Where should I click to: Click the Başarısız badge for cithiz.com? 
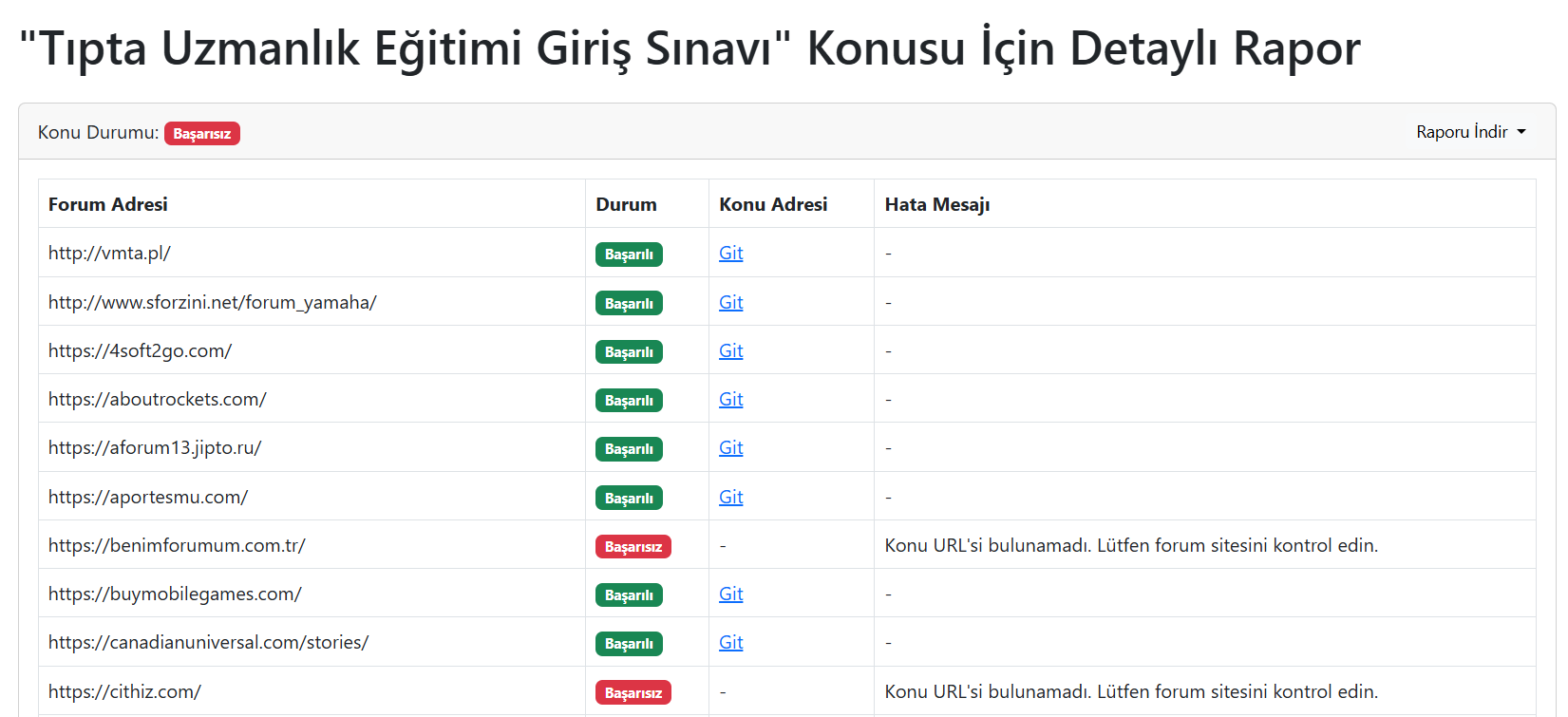[x=633, y=693]
